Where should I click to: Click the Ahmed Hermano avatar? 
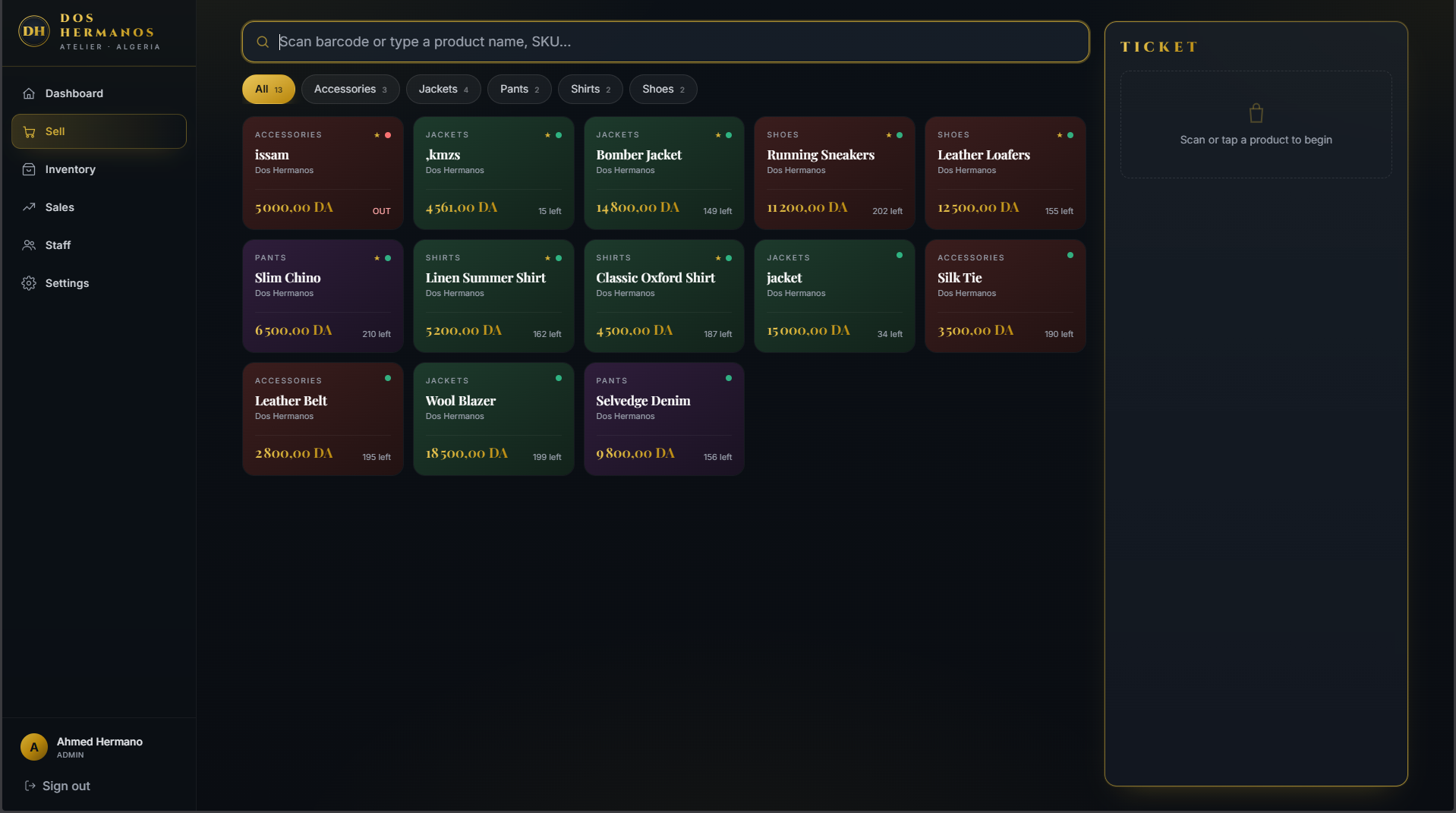[33, 747]
